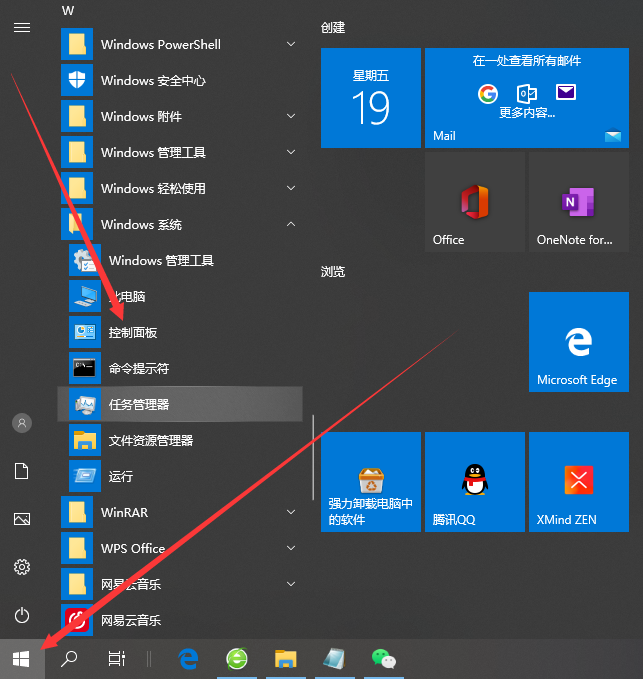
Task: Open the XMind ZEN tile
Action: point(577,482)
